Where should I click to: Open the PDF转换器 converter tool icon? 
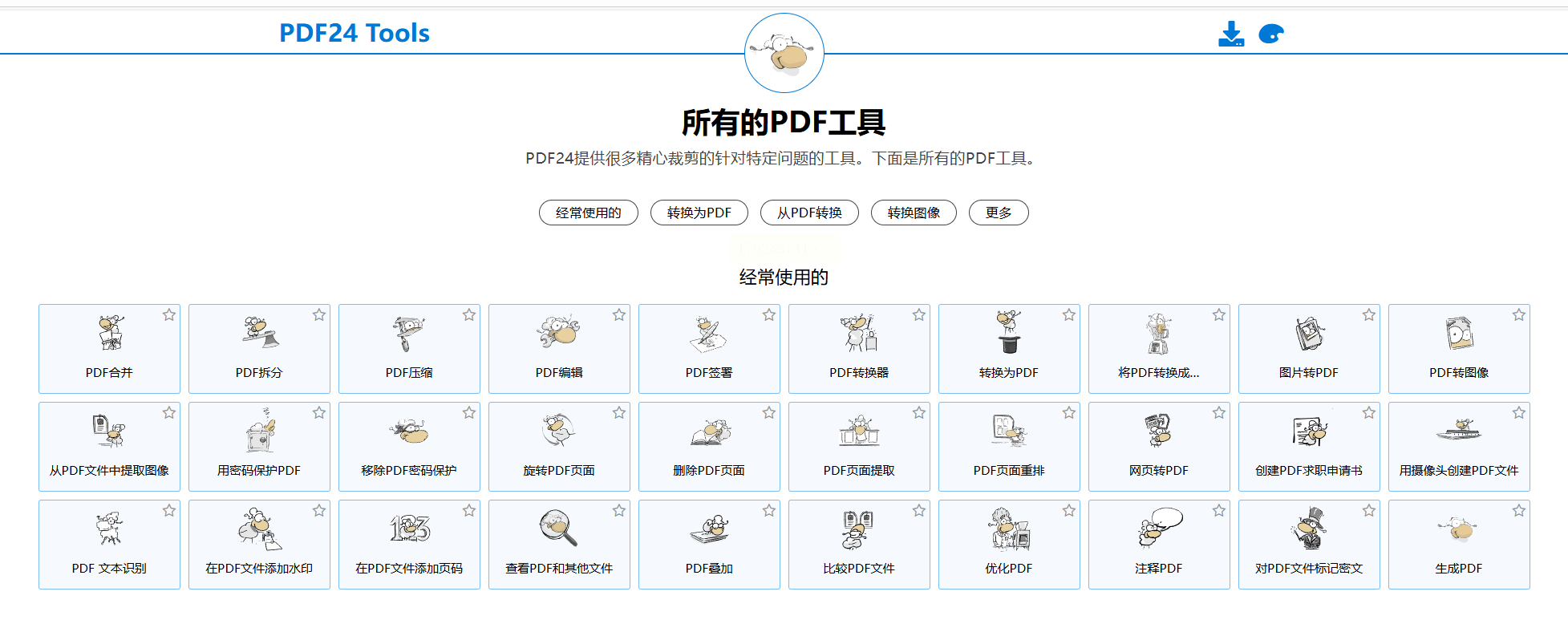(x=859, y=333)
